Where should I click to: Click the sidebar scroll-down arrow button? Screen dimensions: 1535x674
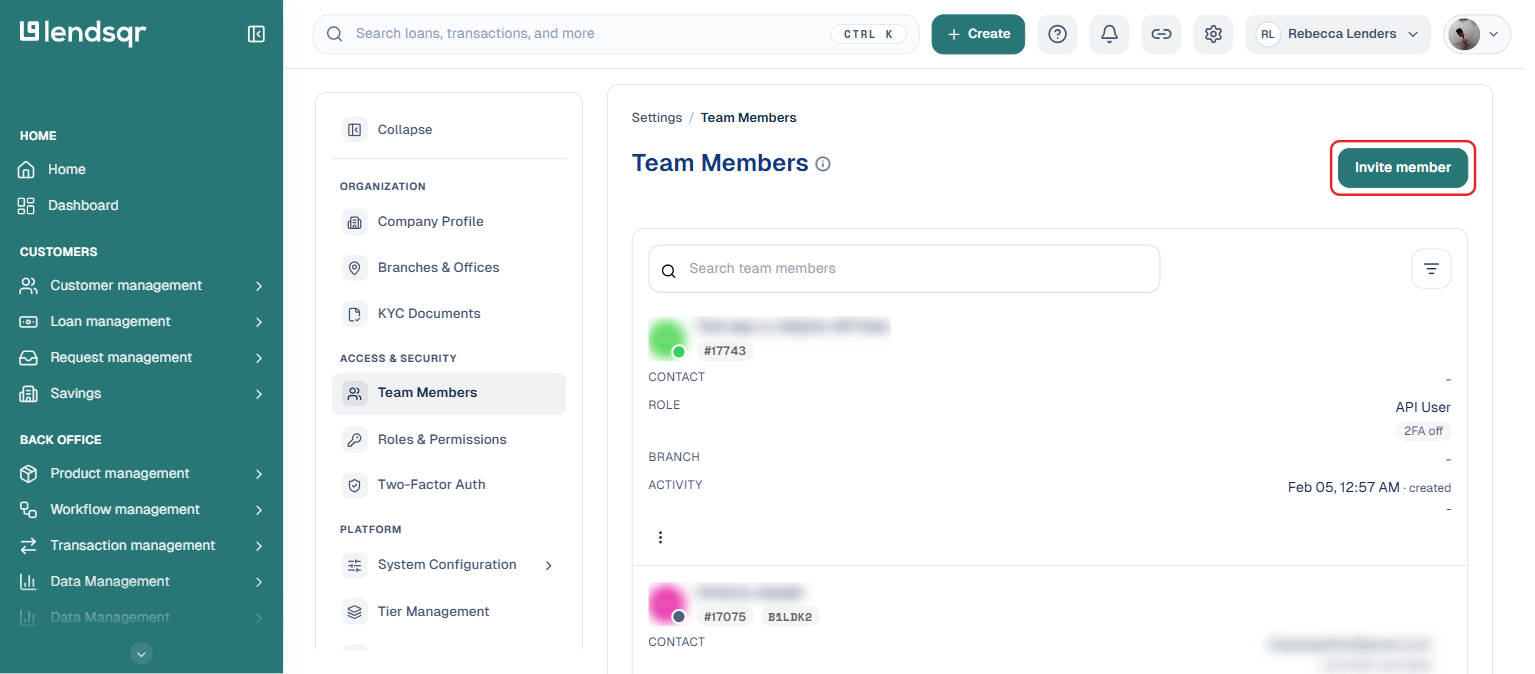pyautogui.click(x=142, y=654)
